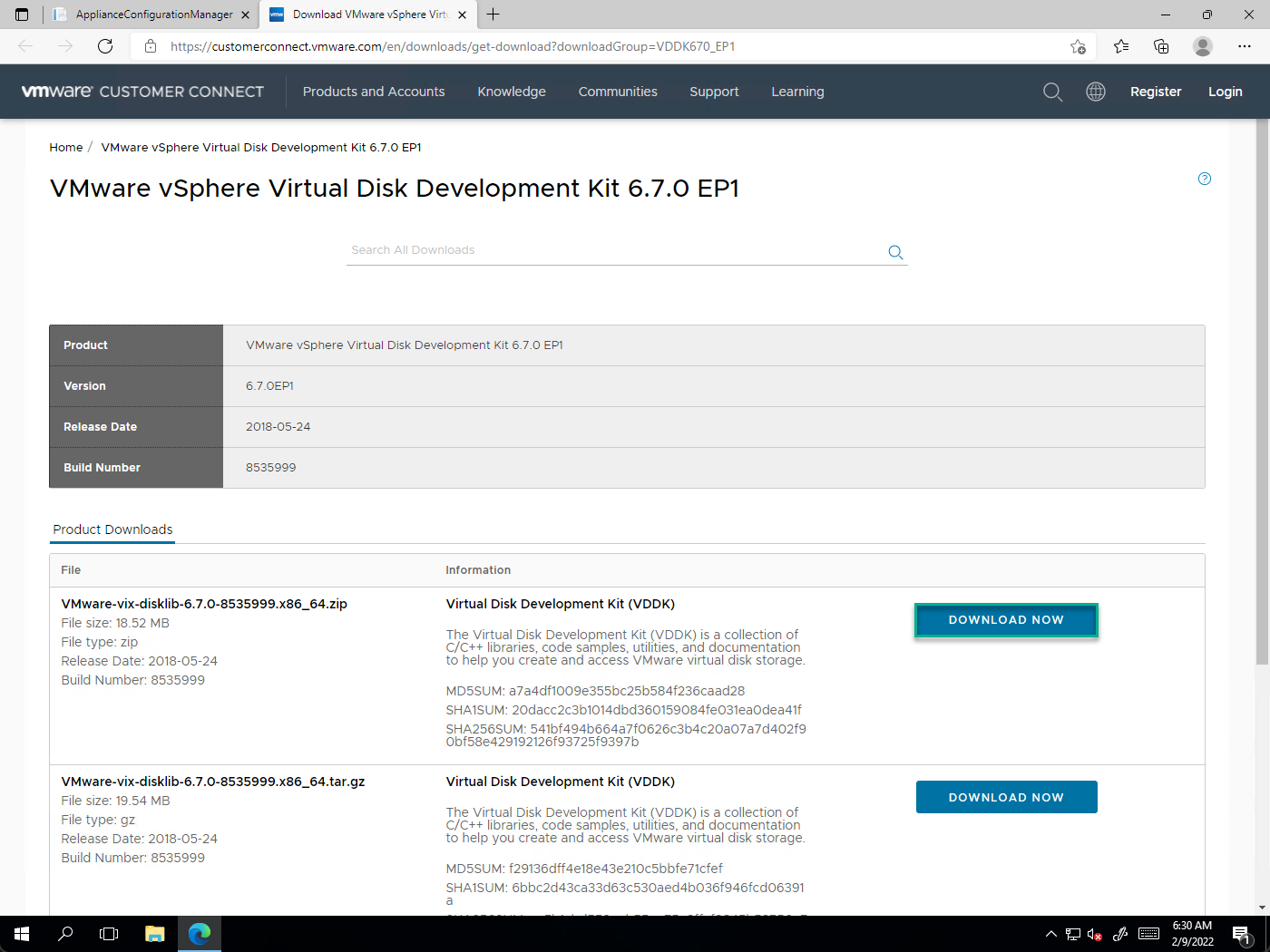Click the Build Number value 8535999 in table
This screenshot has height=952, width=1270.
click(270, 468)
